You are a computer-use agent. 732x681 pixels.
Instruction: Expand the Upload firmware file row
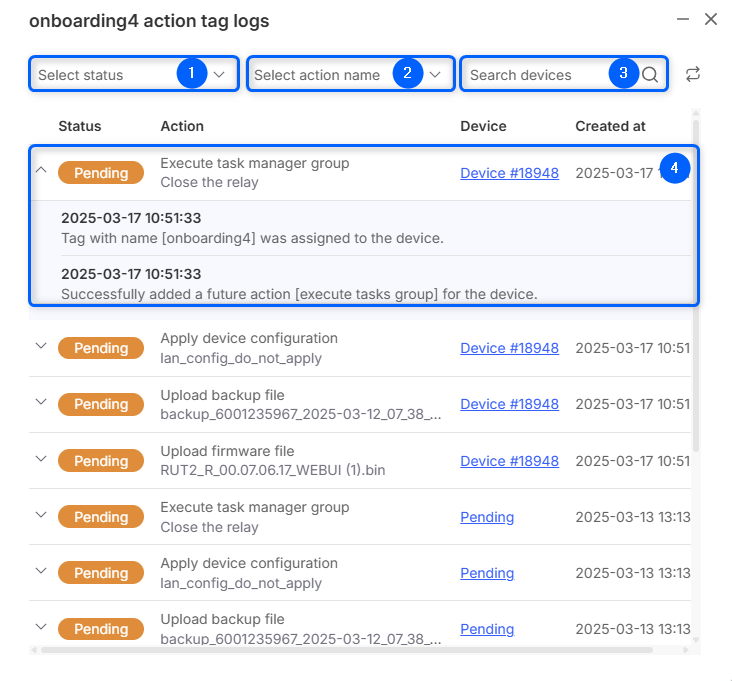[x=41, y=458]
